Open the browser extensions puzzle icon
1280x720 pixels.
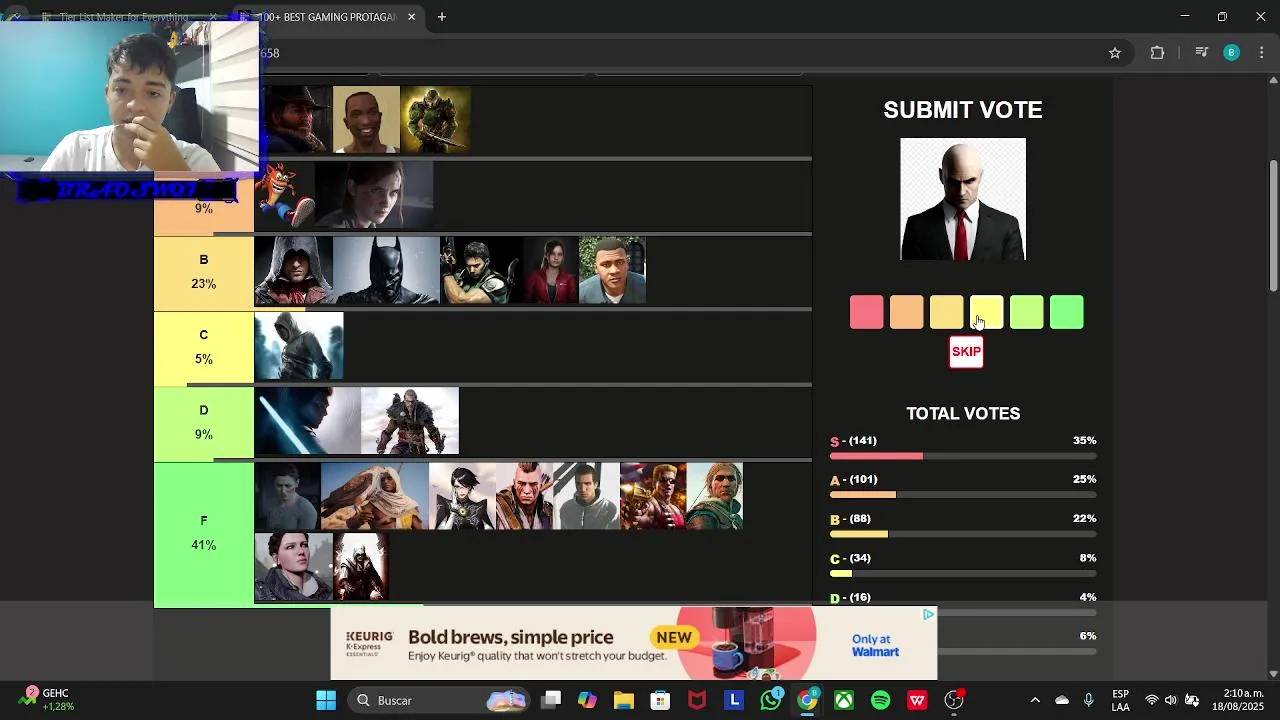[1157, 53]
